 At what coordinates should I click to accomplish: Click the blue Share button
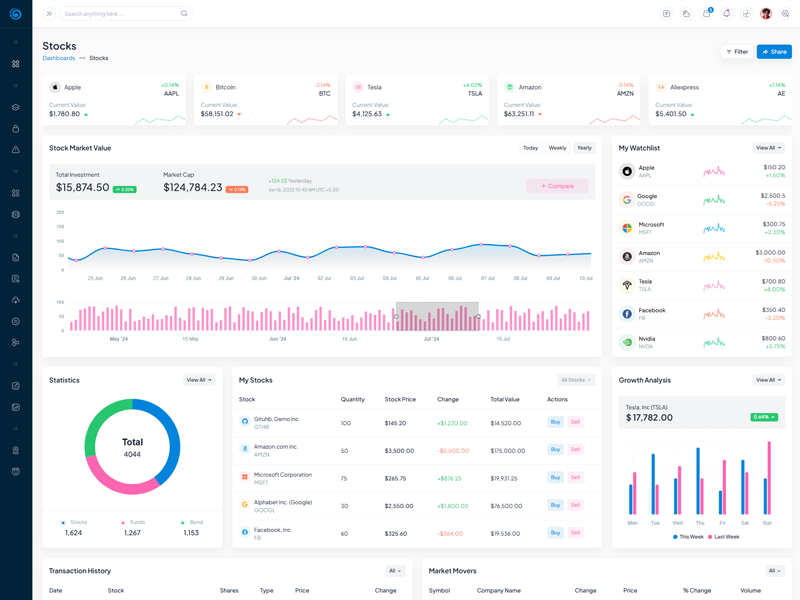click(774, 52)
